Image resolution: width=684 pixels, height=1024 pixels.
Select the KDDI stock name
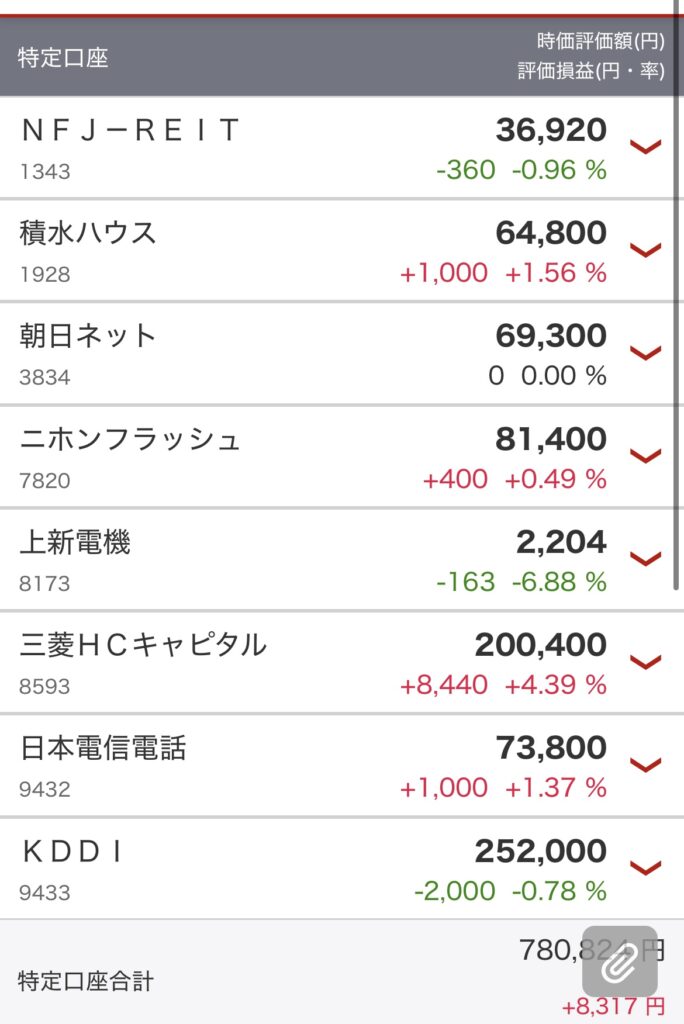(x=72, y=851)
